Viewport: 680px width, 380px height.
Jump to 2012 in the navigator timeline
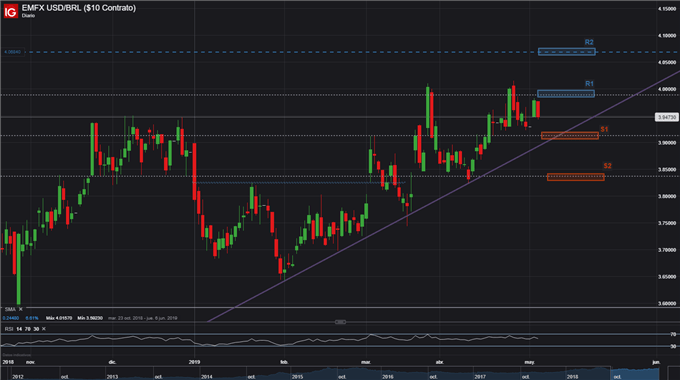[18, 377]
